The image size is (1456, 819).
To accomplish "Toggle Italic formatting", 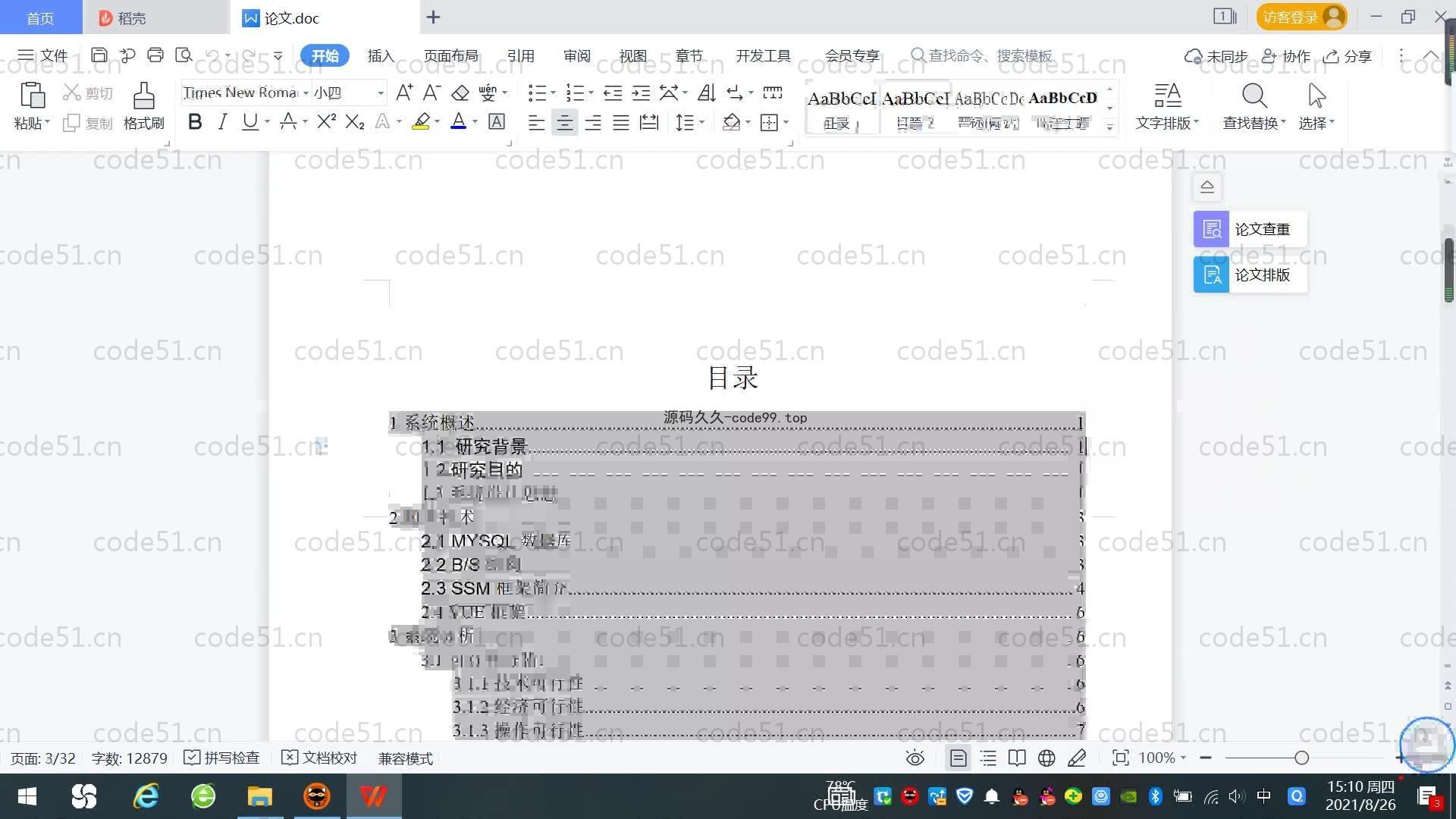I will click(222, 122).
